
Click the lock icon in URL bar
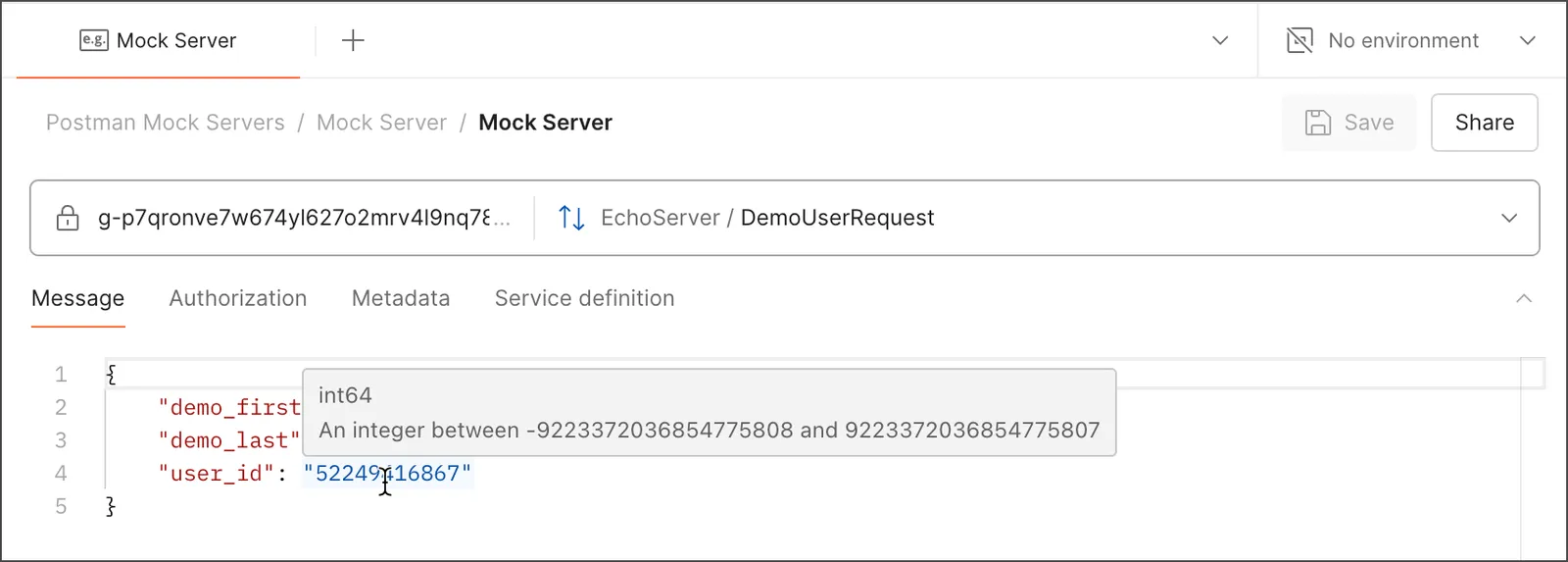(68, 218)
